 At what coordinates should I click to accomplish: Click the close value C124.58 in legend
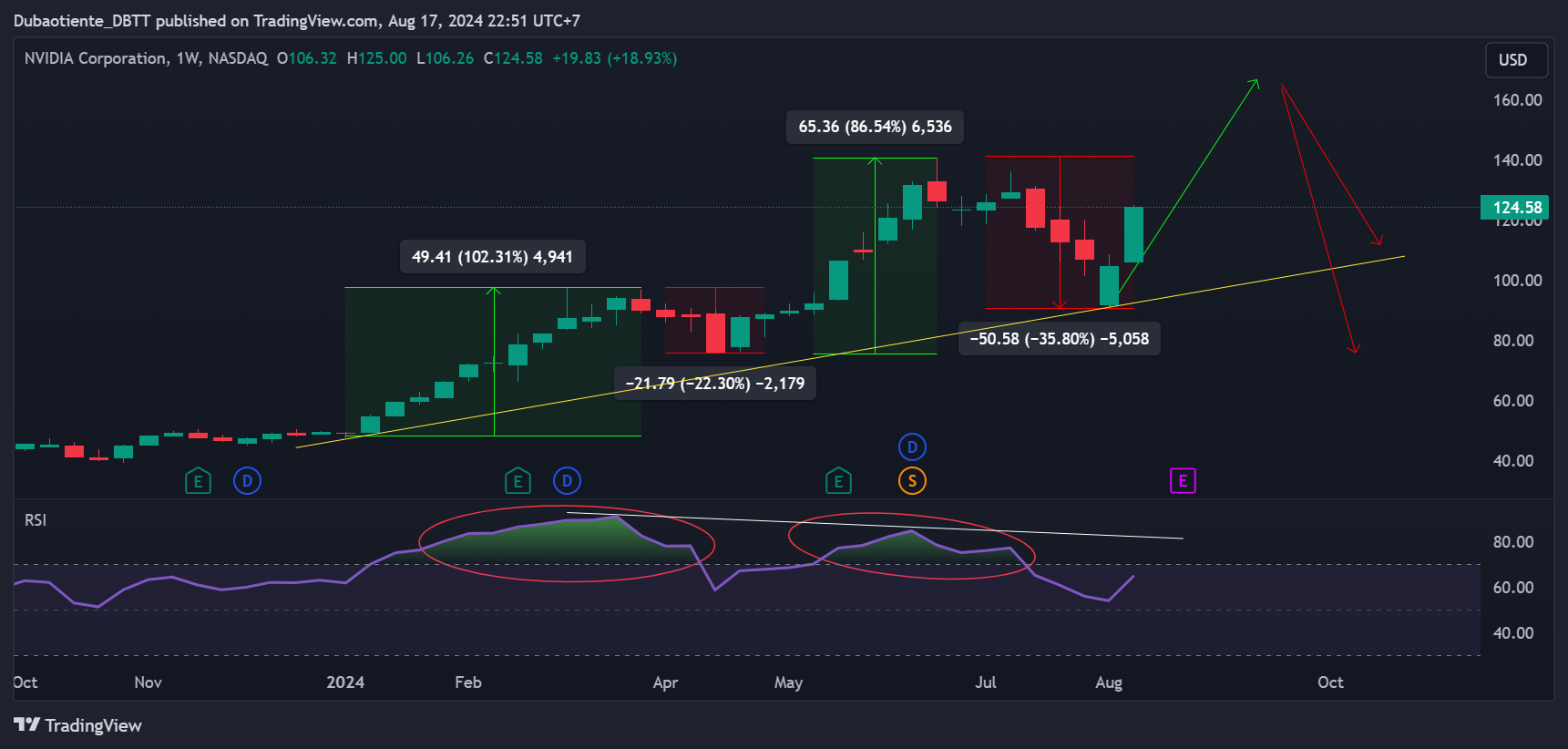click(513, 58)
